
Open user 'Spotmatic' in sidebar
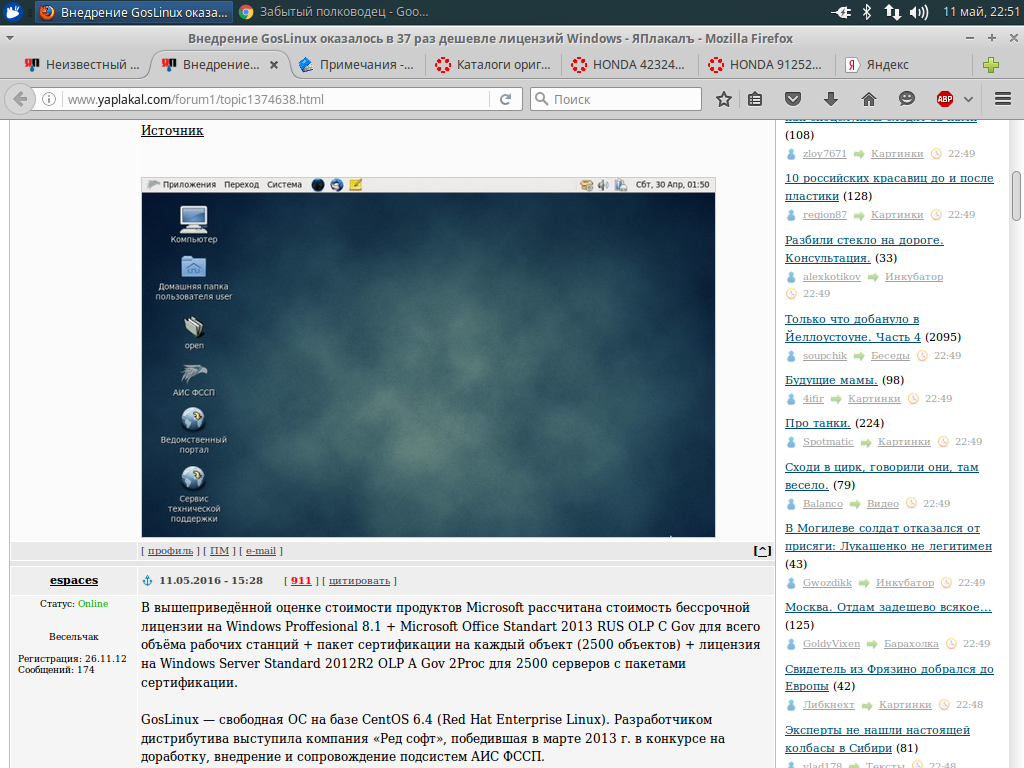828,441
